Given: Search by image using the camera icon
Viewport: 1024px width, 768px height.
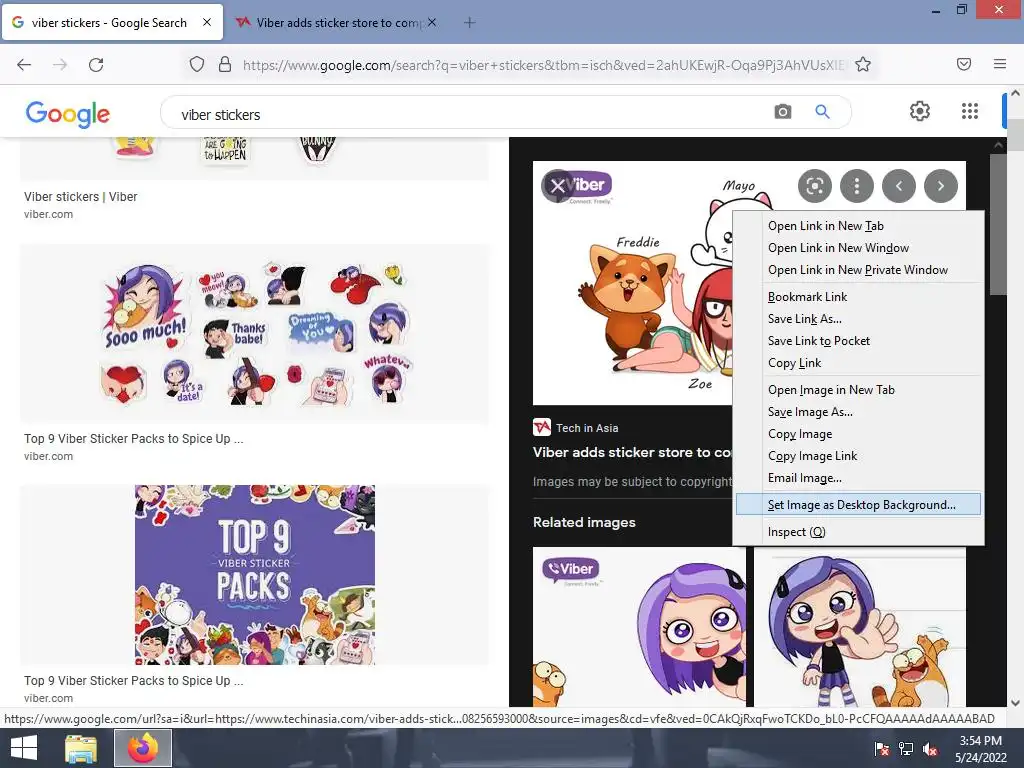Looking at the screenshot, I should click(782, 112).
